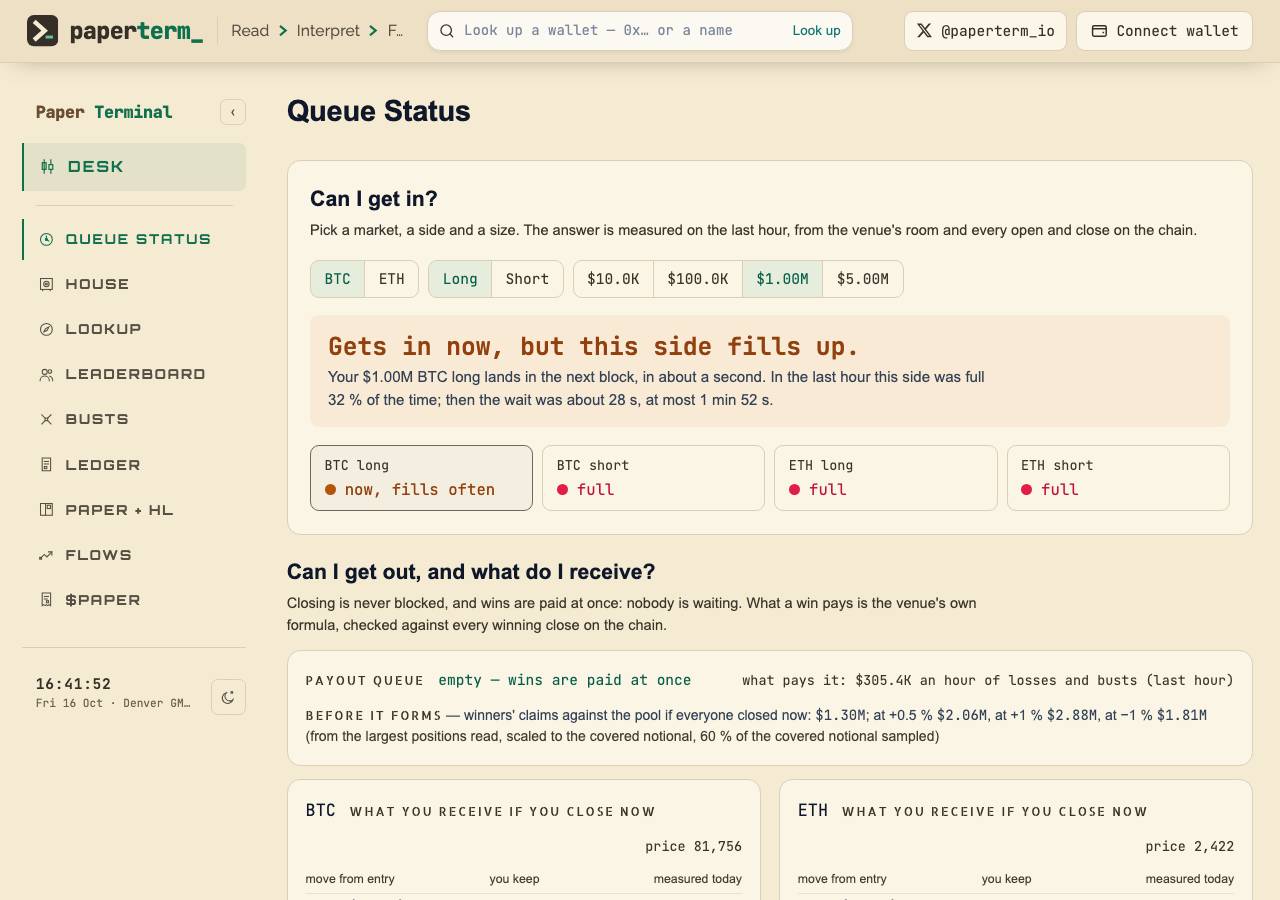Click the Ledger sidebar icon
1280x900 pixels.
pos(46,465)
